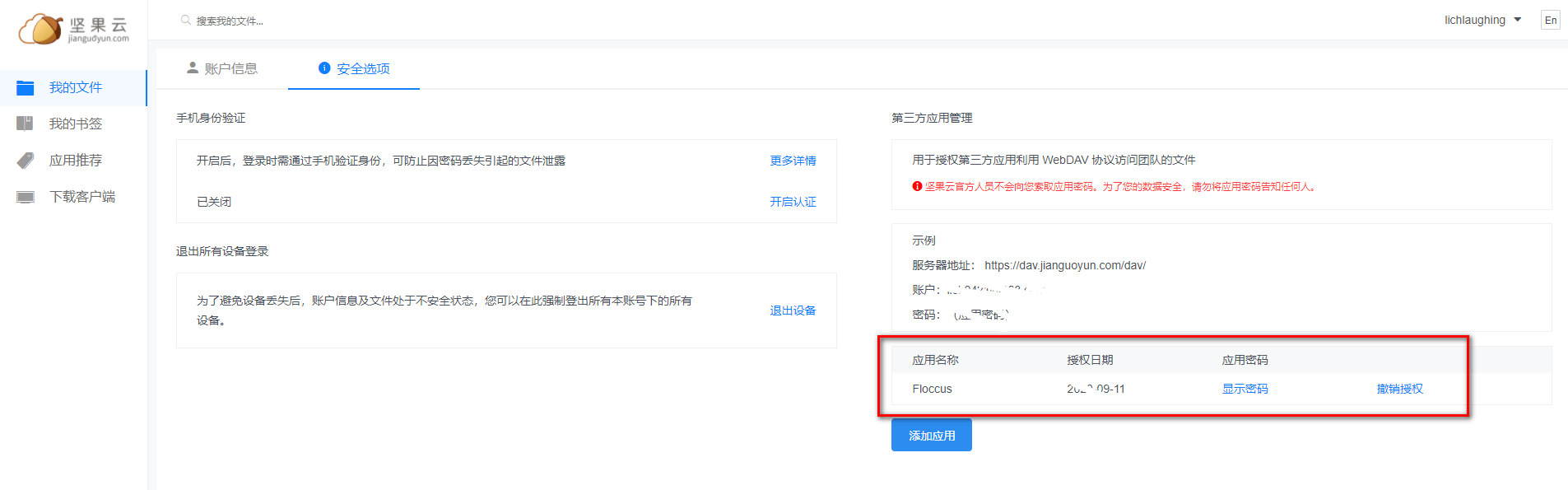The height and width of the screenshot is (490, 1568).
Task: Click the monitor icon beside 下载客户端
Action: point(26,197)
